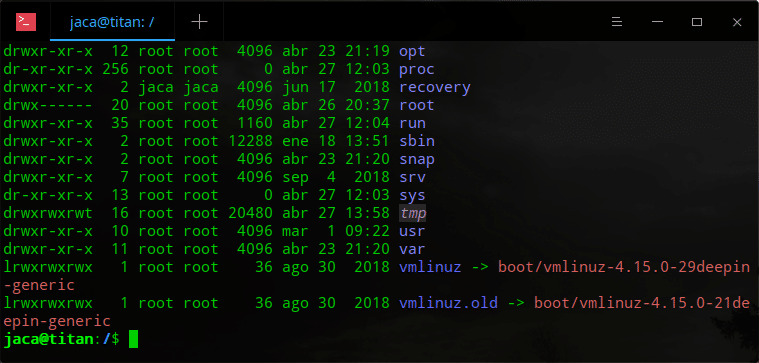Click the drwxrwxrwt permissions of tmp
This screenshot has width=759, height=363.
[47, 213]
